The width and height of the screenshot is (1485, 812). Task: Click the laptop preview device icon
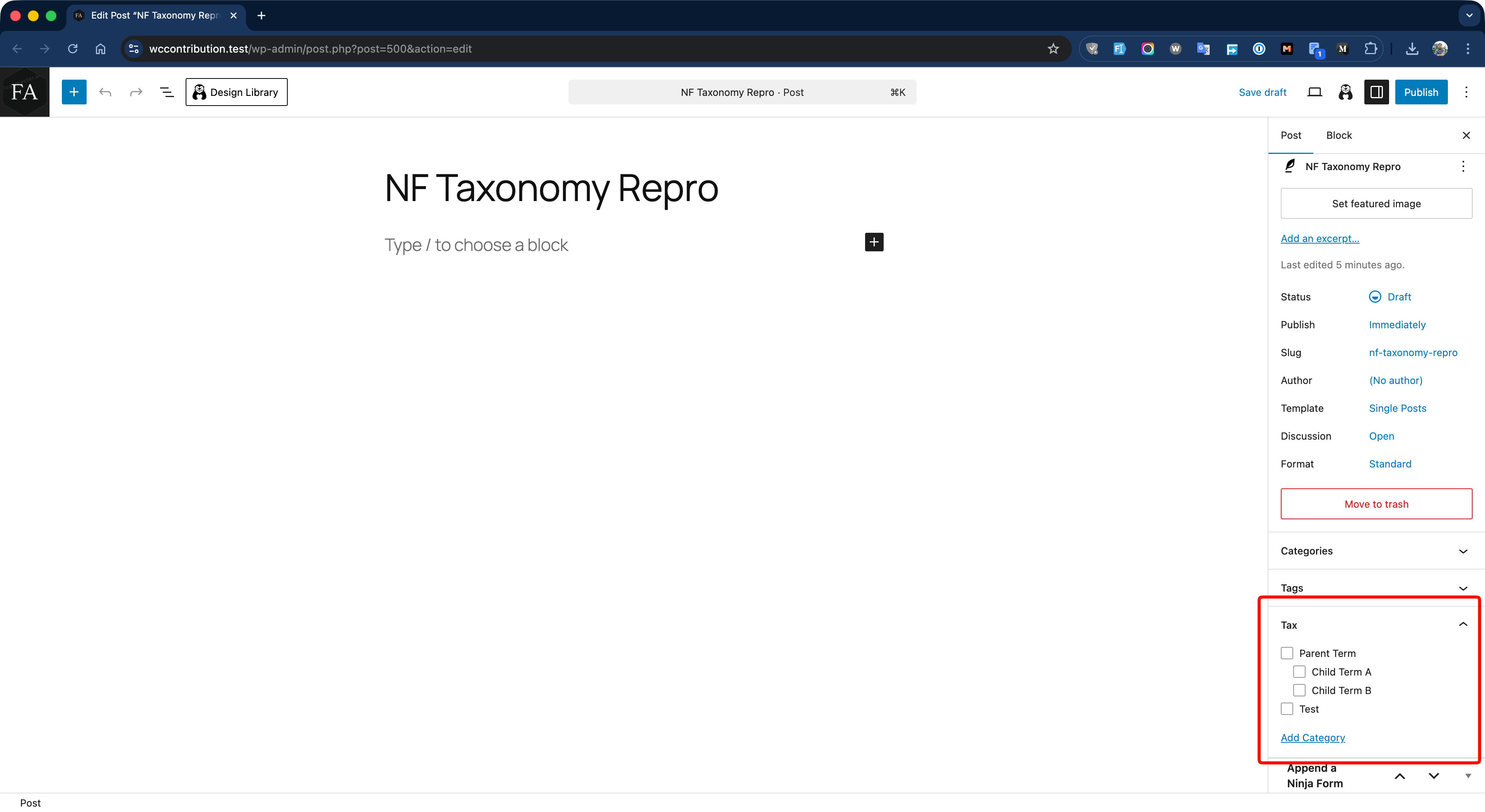(x=1314, y=92)
